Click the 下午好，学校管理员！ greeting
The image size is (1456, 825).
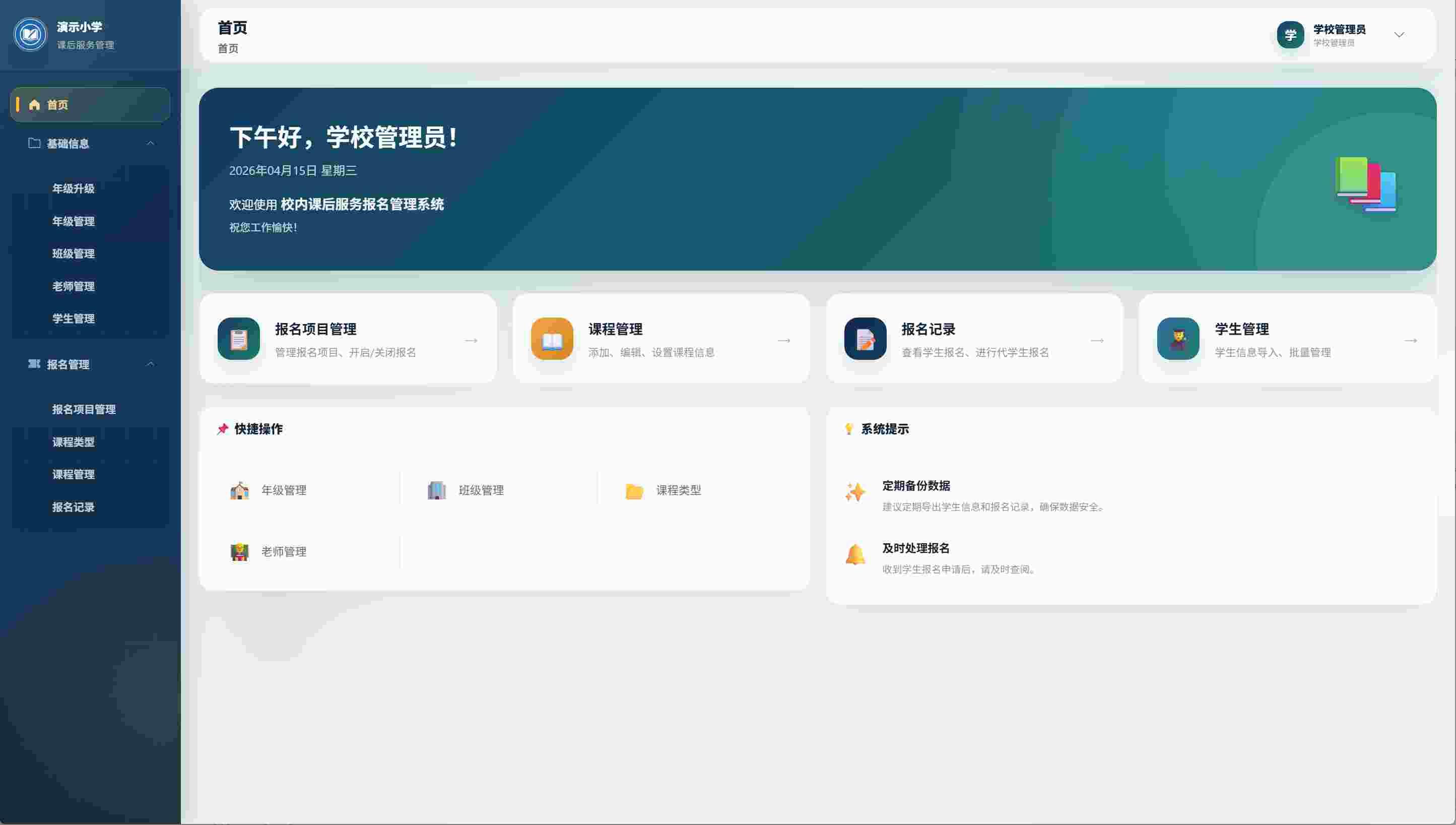pos(344,138)
